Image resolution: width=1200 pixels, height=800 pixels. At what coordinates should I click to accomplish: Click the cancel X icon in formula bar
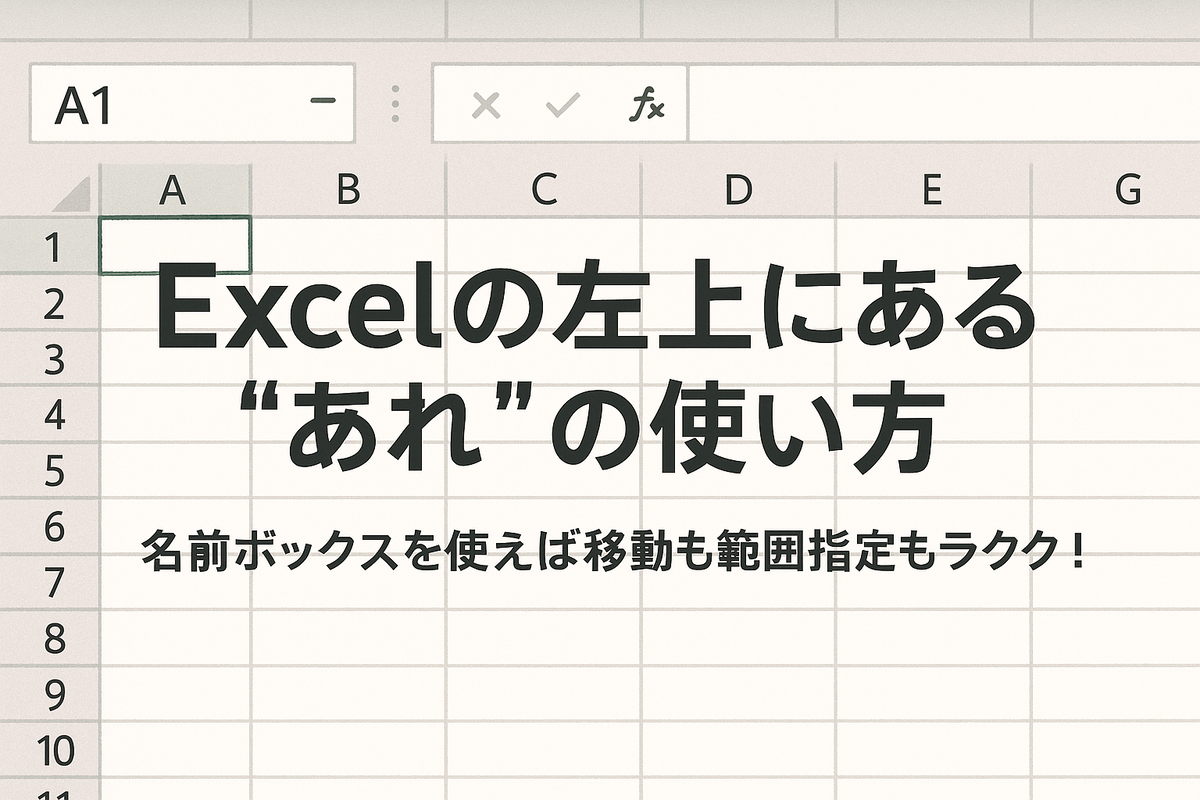tap(486, 105)
